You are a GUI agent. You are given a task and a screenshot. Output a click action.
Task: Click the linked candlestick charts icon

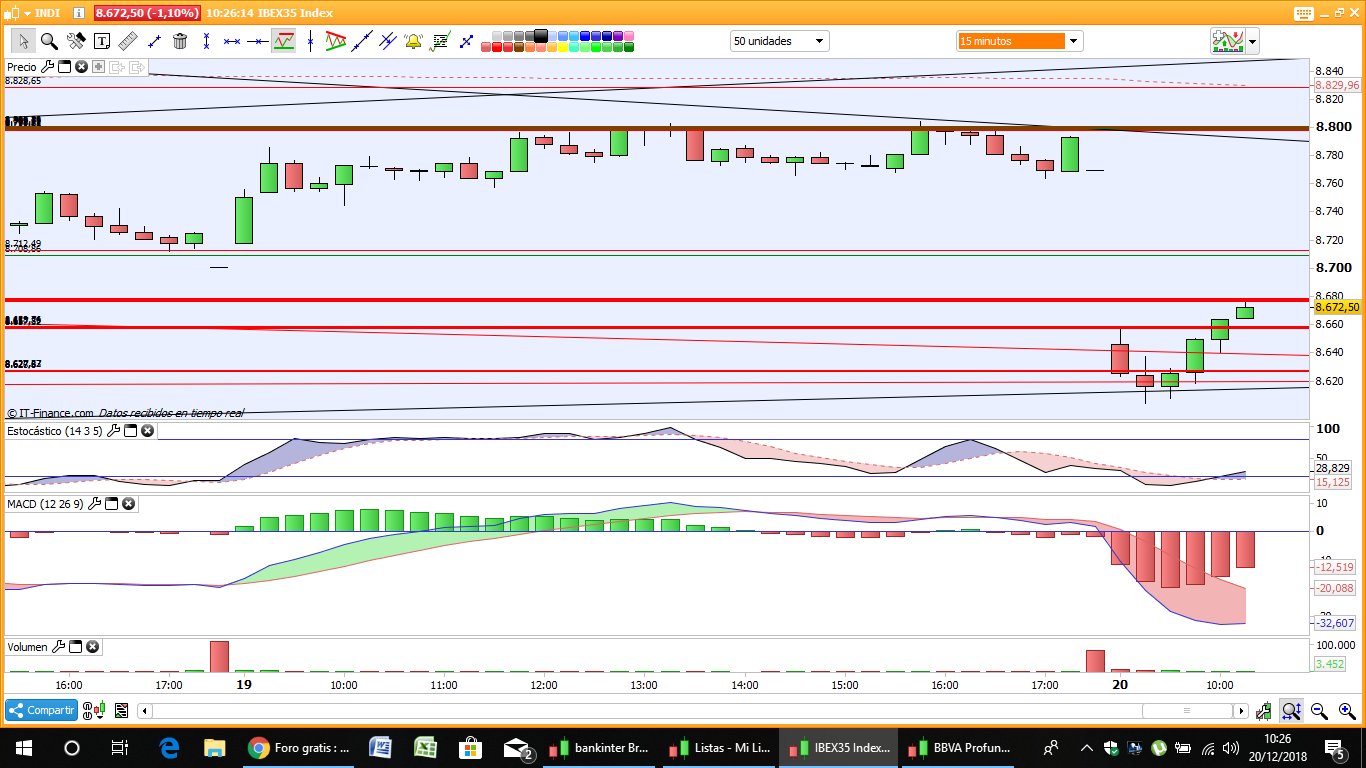(x=94, y=710)
